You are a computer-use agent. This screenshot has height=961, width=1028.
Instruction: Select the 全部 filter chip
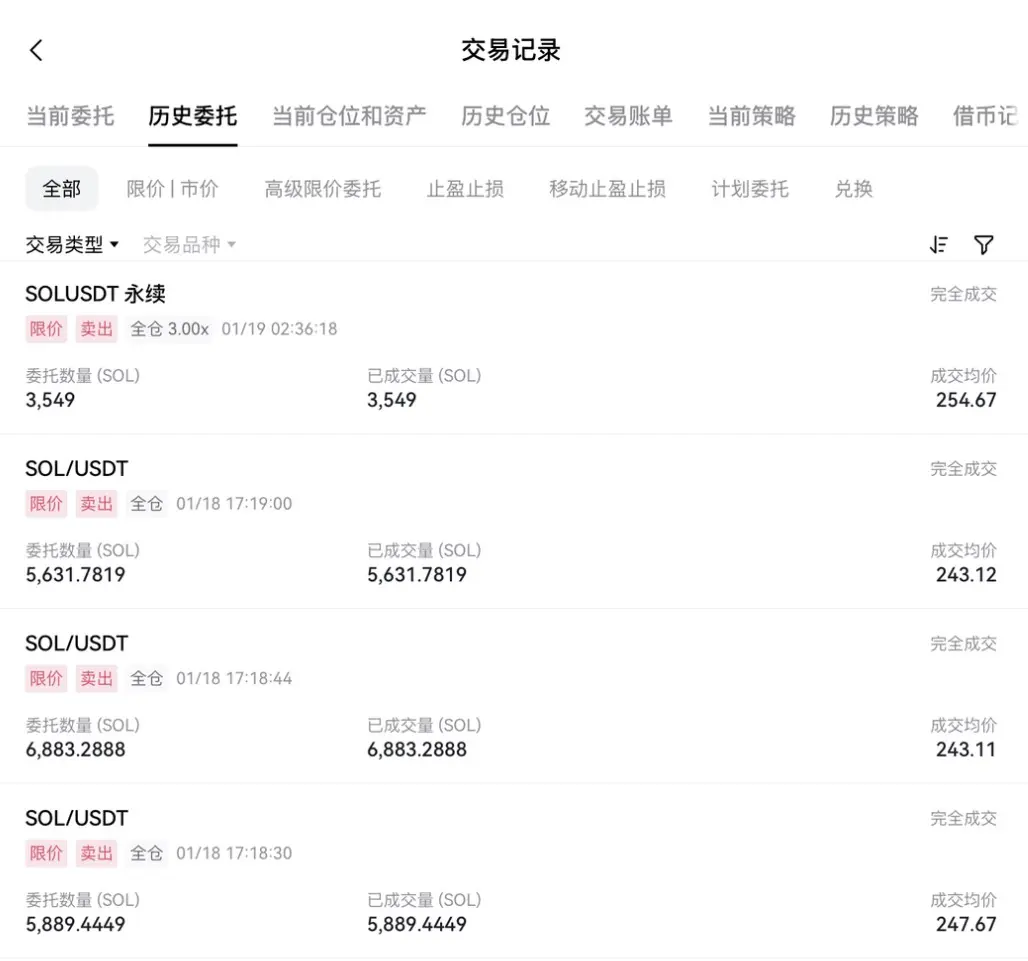tap(62, 189)
